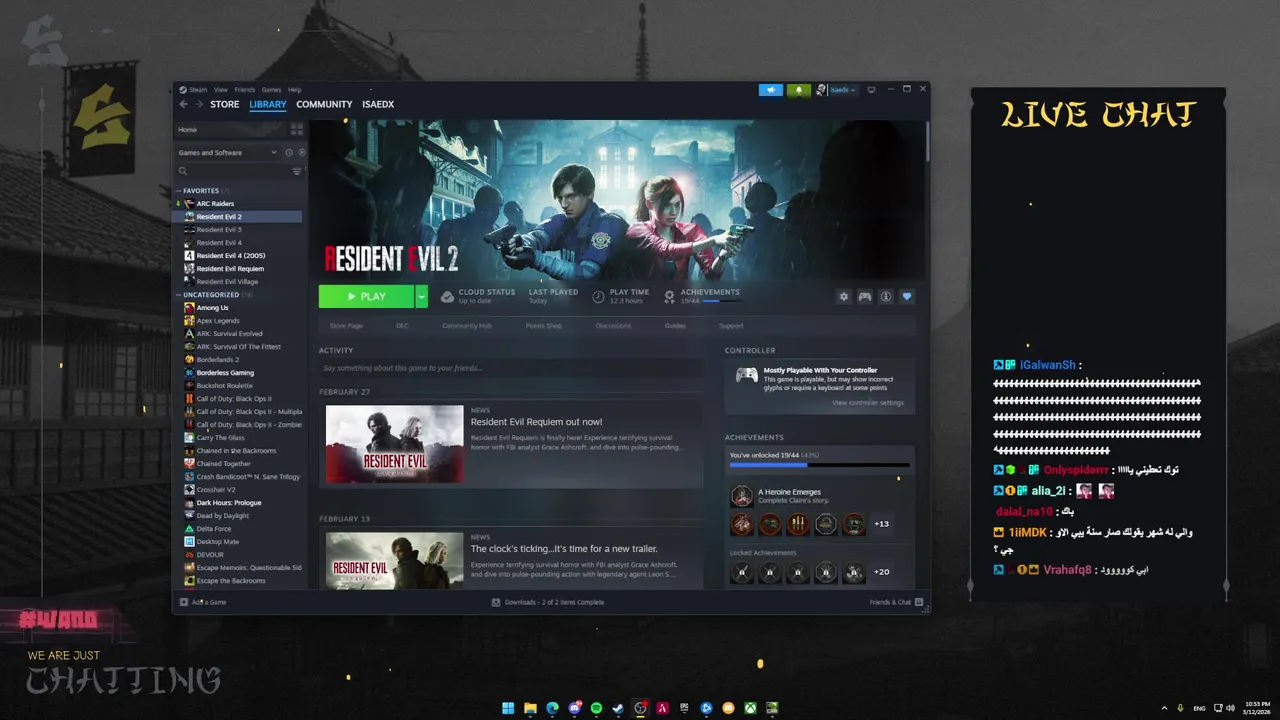1280x720 pixels.
Task: Click the A Heroine Emerges achievement icon
Action: click(x=742, y=496)
